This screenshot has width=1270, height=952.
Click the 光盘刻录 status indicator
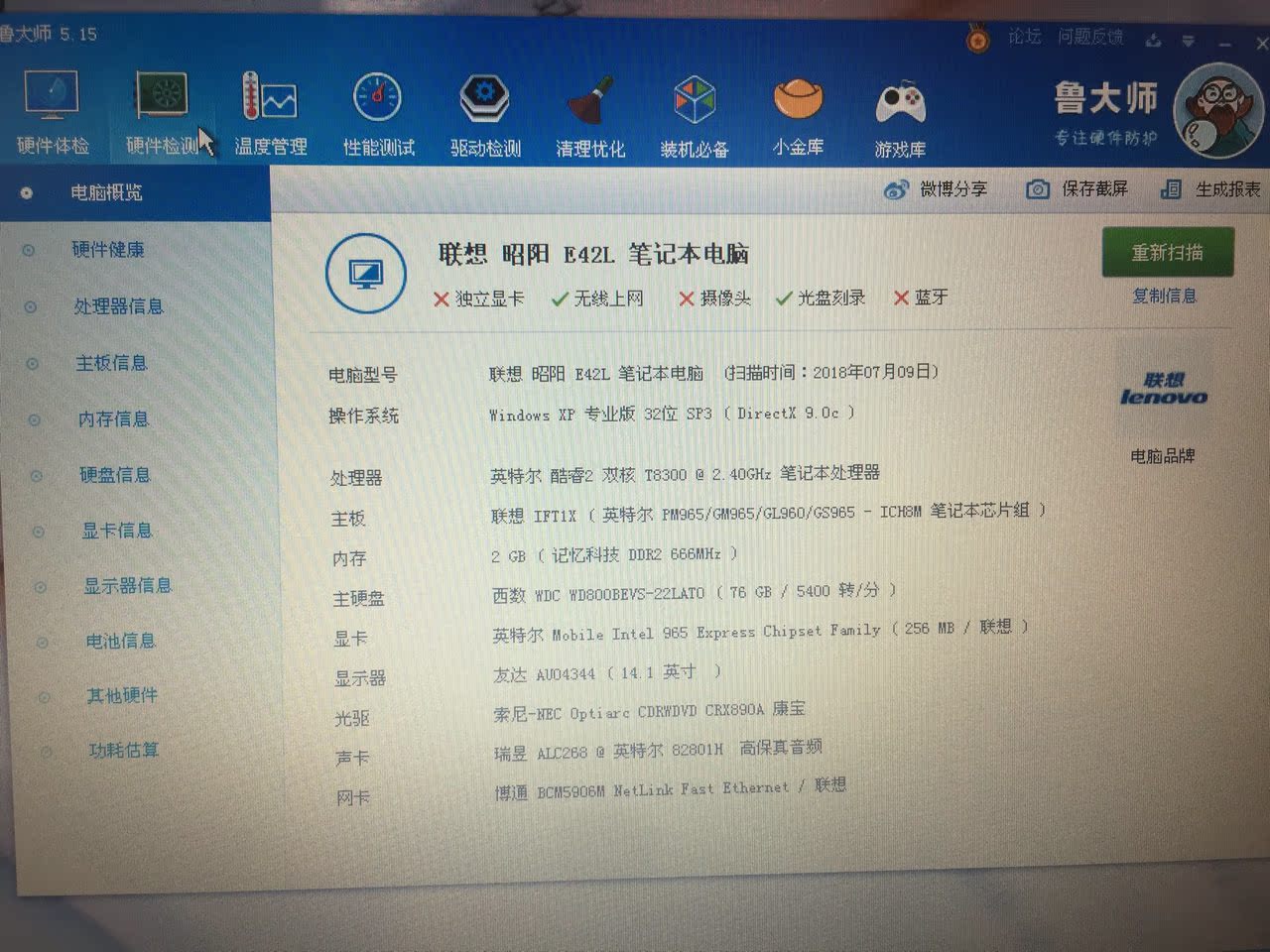pos(821,297)
